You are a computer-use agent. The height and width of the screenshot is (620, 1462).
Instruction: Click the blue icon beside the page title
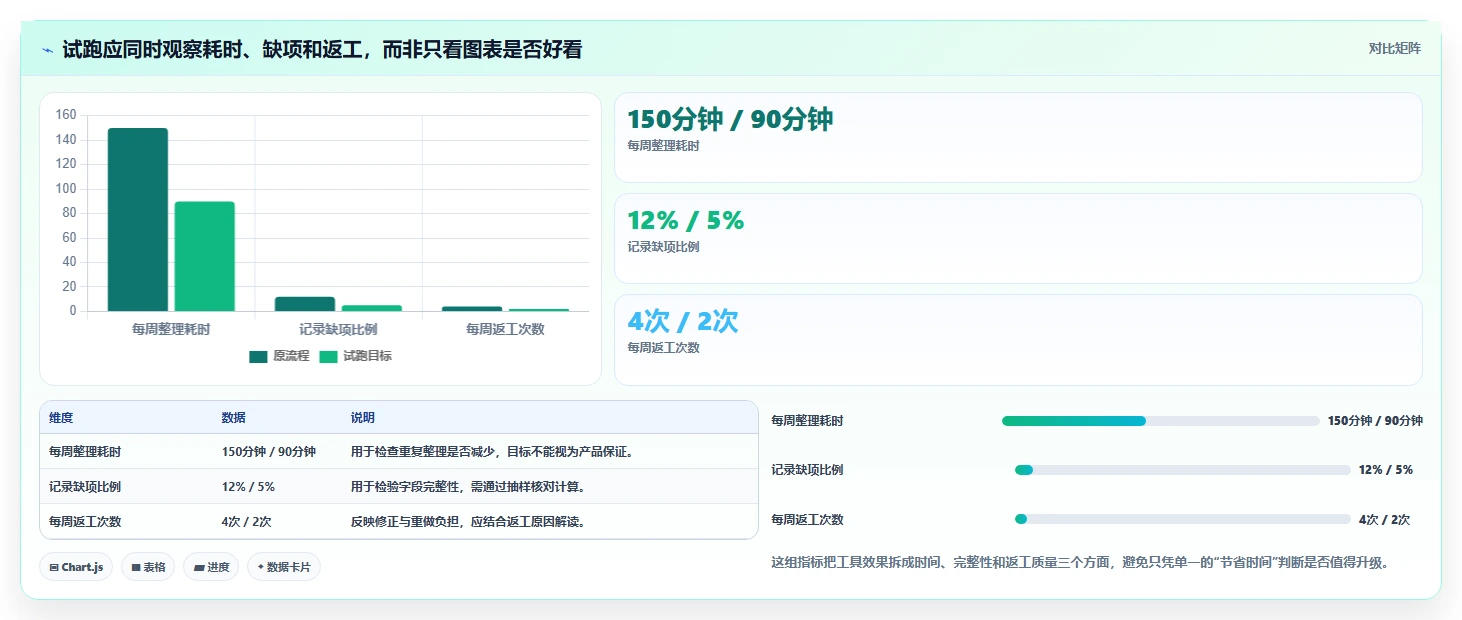click(x=47, y=50)
